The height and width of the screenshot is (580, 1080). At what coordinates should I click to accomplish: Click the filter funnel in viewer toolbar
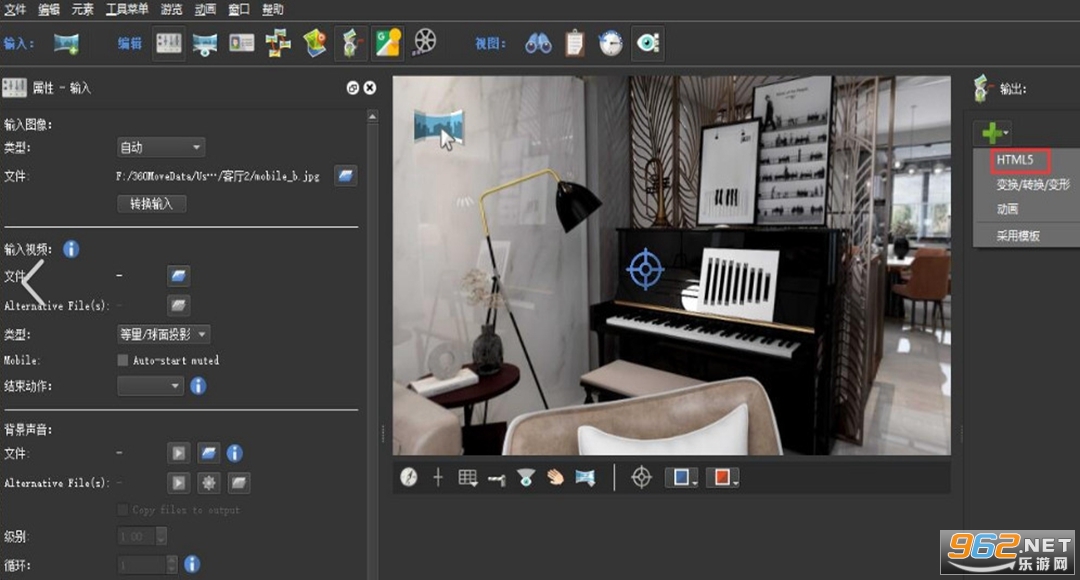(526, 477)
